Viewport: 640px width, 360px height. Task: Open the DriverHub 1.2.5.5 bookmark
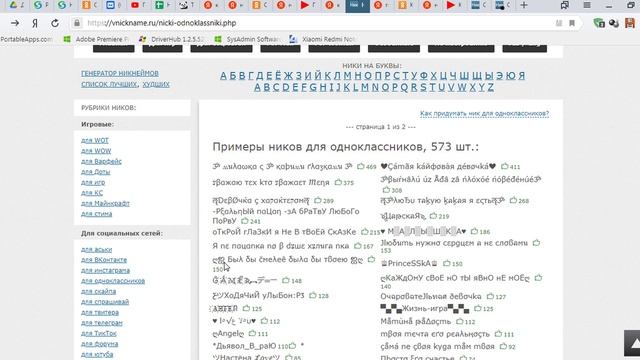[172, 39]
